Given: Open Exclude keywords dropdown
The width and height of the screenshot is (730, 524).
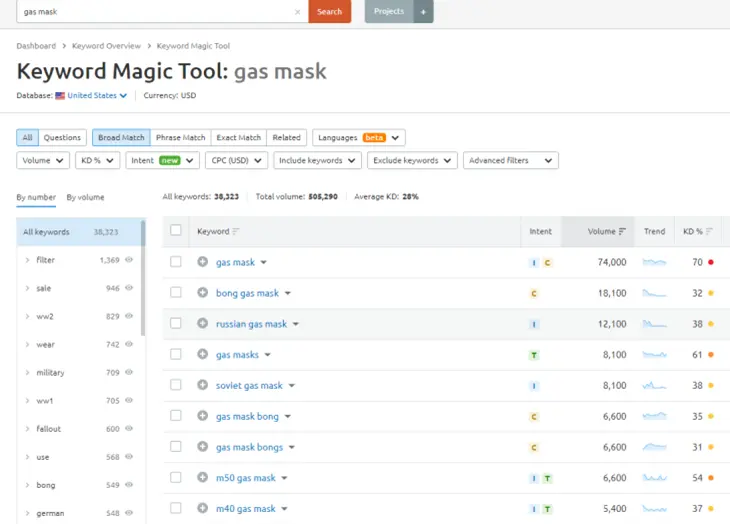Looking at the screenshot, I should pos(412,161).
